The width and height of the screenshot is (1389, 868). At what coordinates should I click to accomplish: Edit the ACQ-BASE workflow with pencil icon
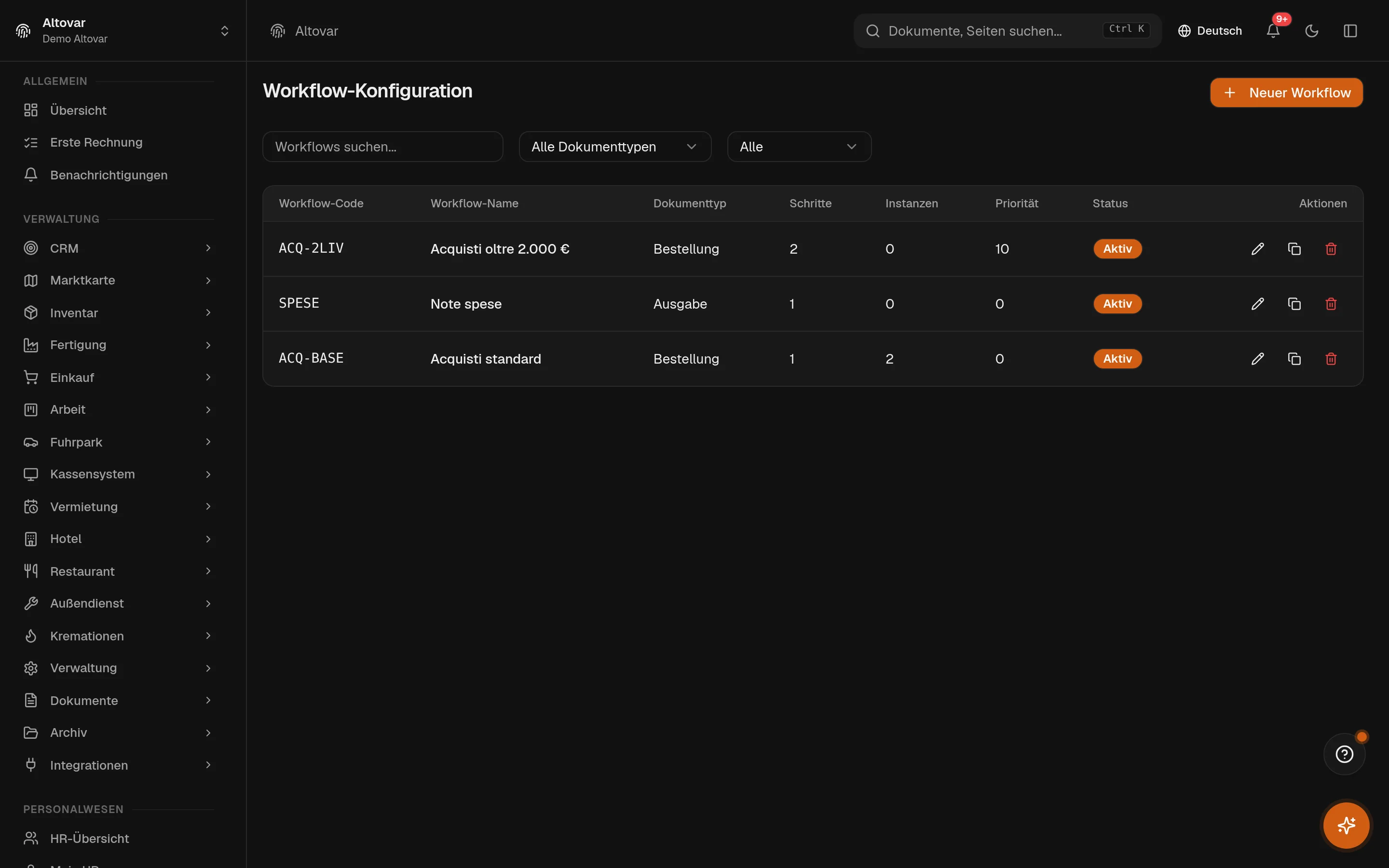tap(1257, 359)
